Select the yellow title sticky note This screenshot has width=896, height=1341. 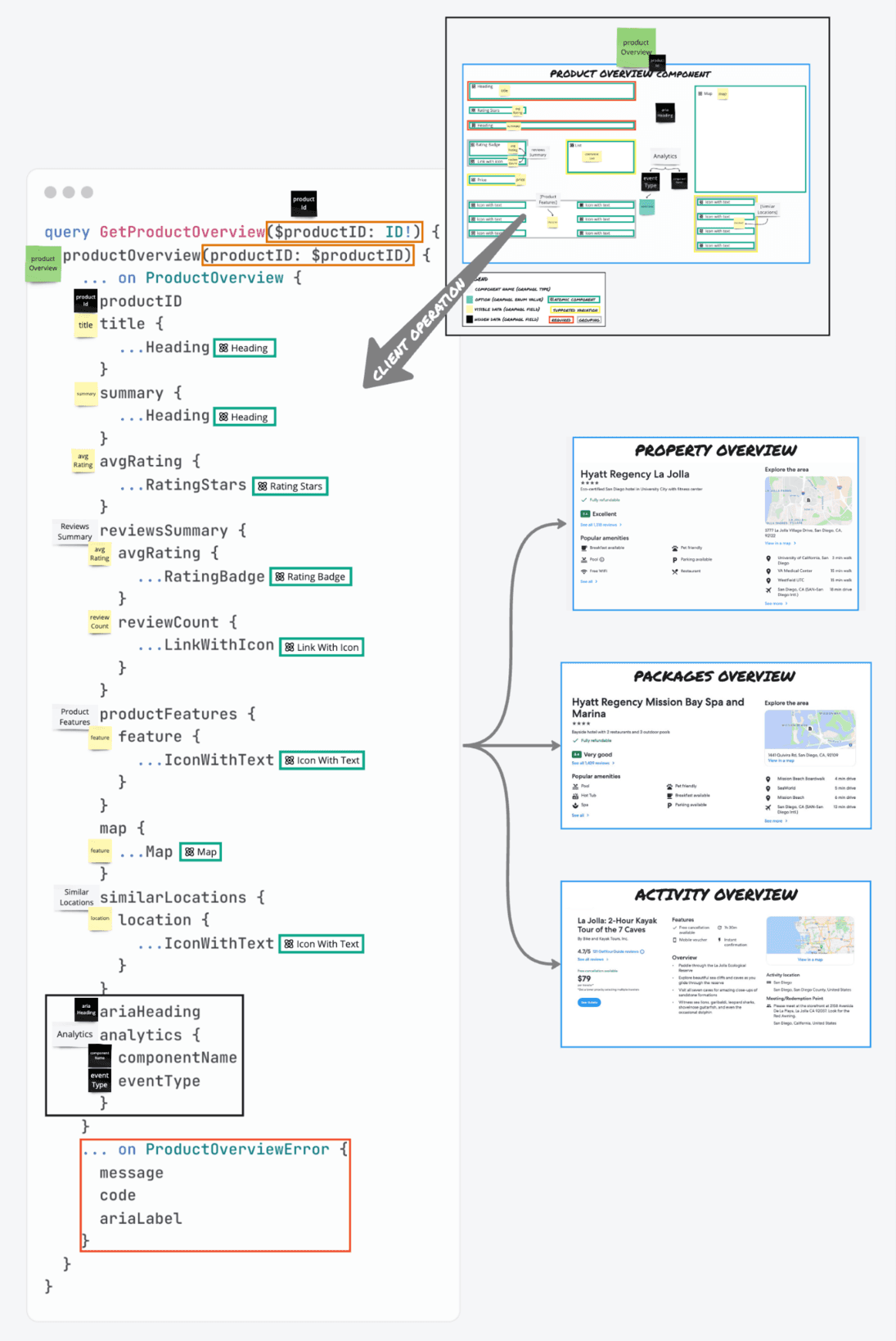[x=86, y=325]
